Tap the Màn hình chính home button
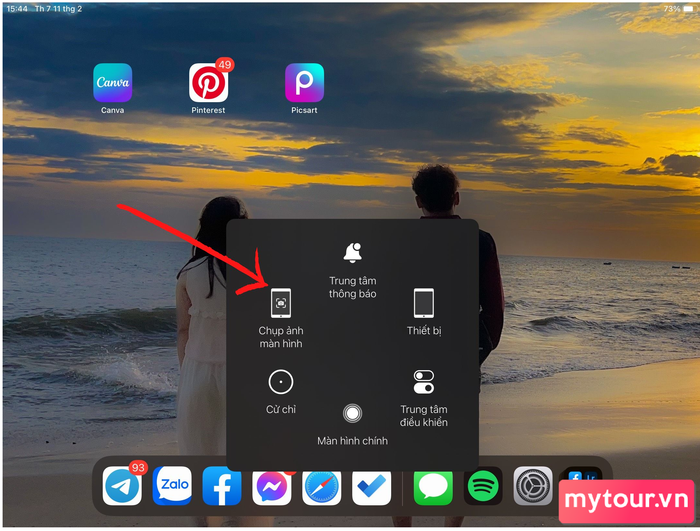The height and width of the screenshot is (531, 700). [352, 414]
